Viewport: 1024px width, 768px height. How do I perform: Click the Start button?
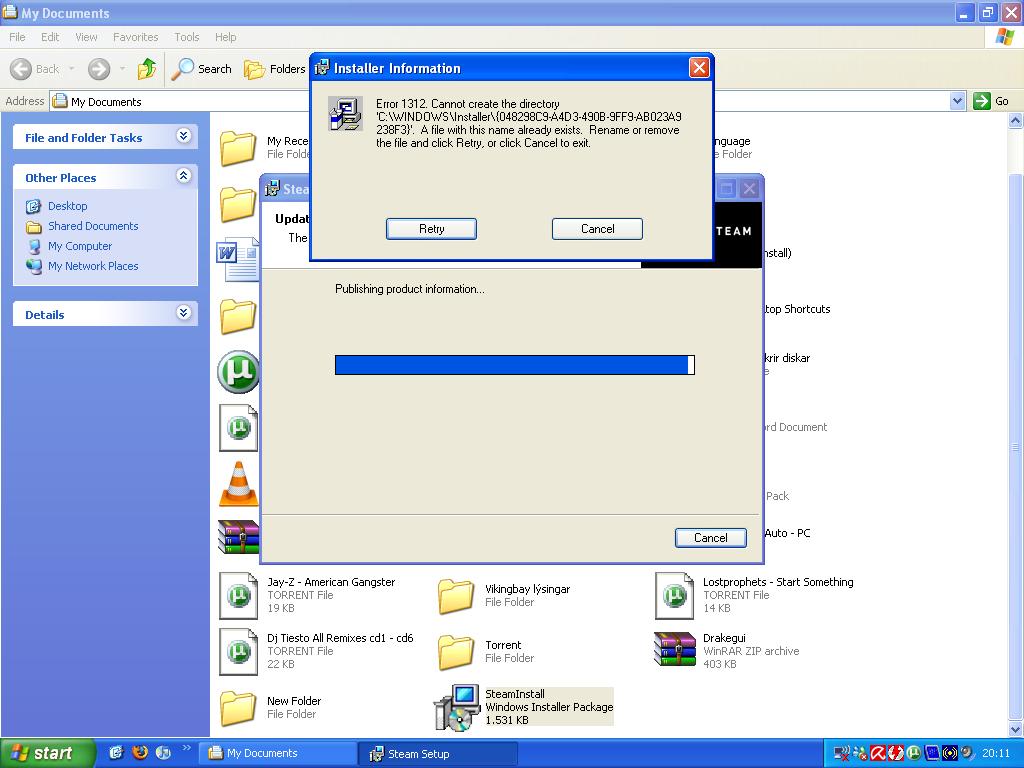[48, 753]
